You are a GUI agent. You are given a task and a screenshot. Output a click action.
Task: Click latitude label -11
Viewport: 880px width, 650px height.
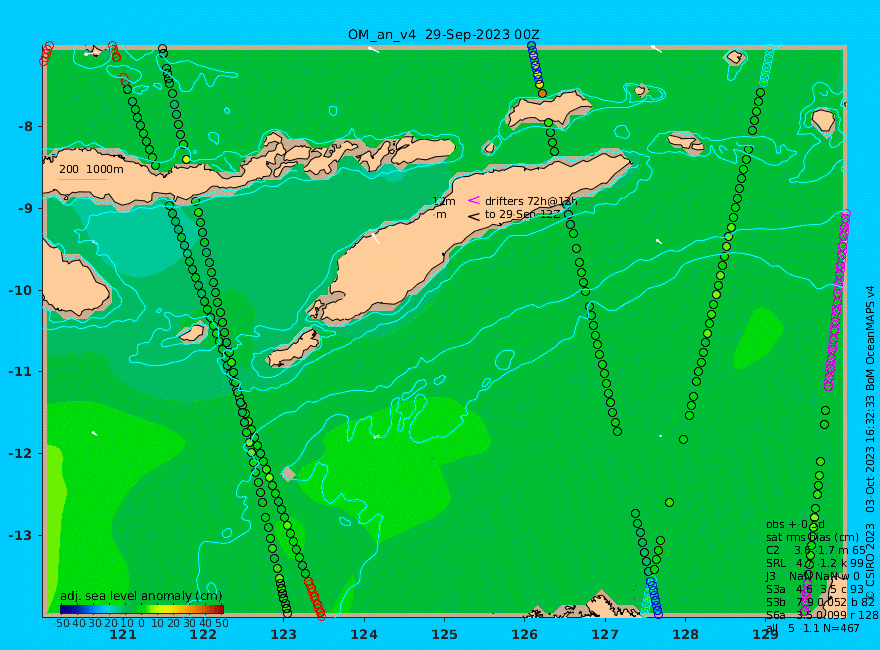[21, 372]
